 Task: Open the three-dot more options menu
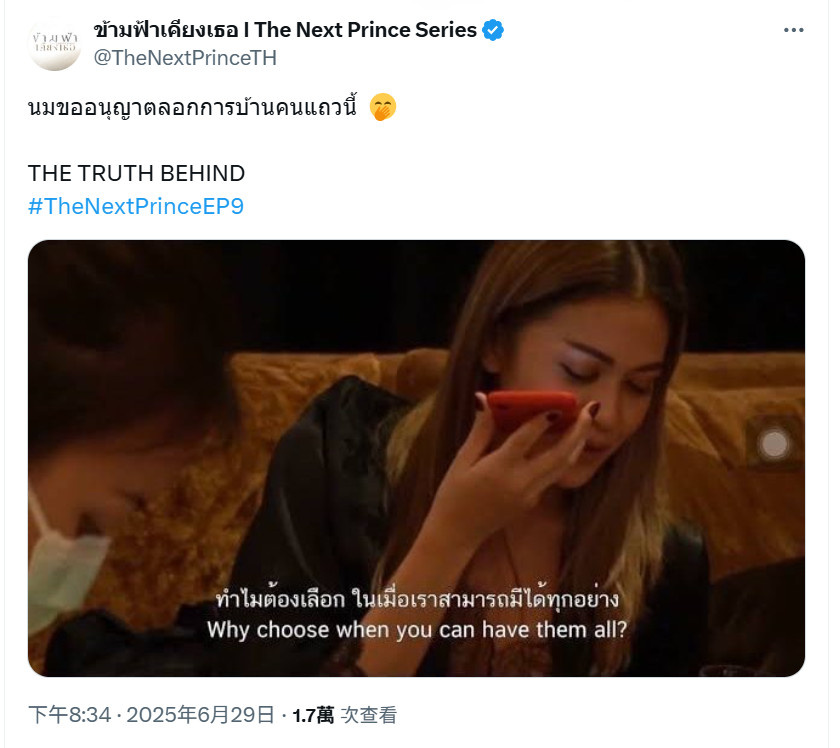tap(793, 30)
